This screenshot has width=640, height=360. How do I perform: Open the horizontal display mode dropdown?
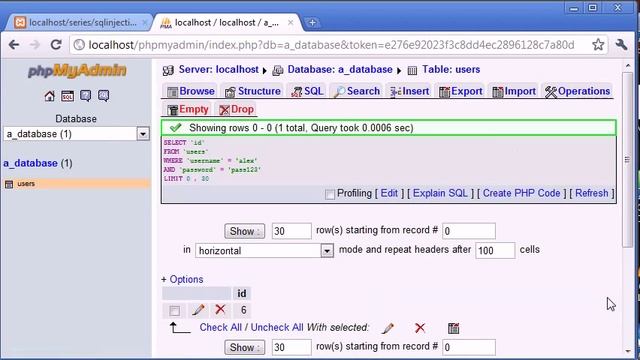(327, 251)
